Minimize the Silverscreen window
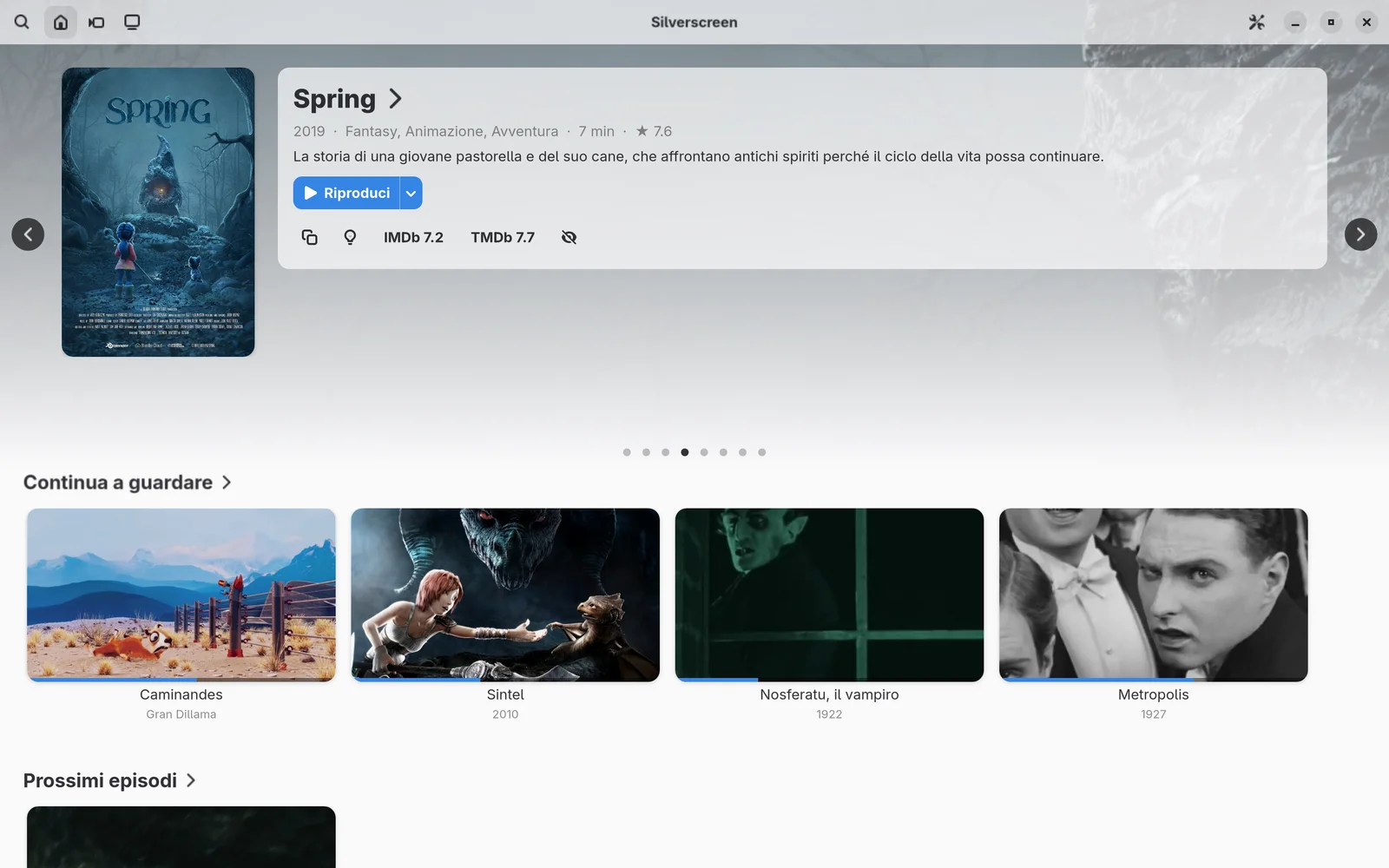Viewport: 1389px width, 868px height. tap(1295, 23)
